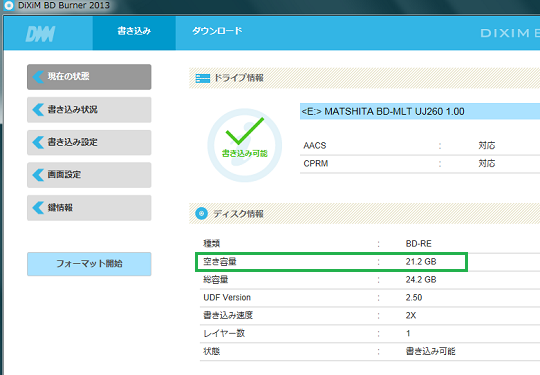Viewport: 540px width, 375px height.
Task: Click the DiXiM BD Burner 2013 window title
Action: click(64, 5)
